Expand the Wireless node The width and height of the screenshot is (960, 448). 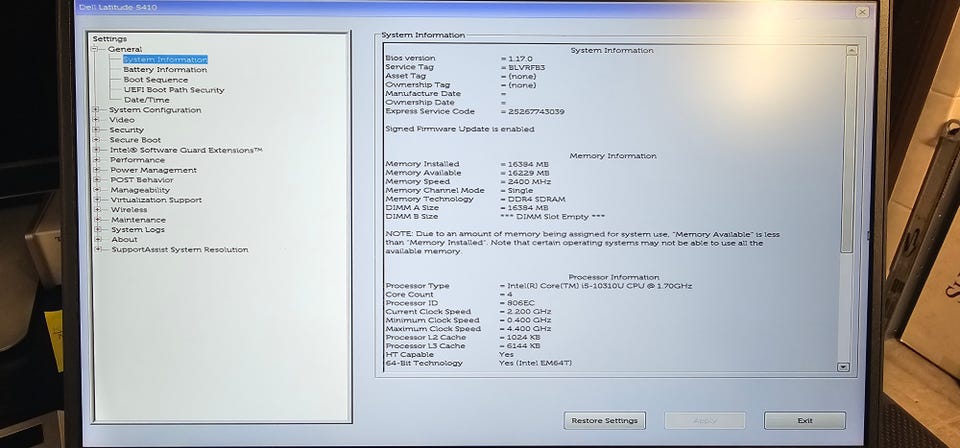pyautogui.click(x=97, y=209)
